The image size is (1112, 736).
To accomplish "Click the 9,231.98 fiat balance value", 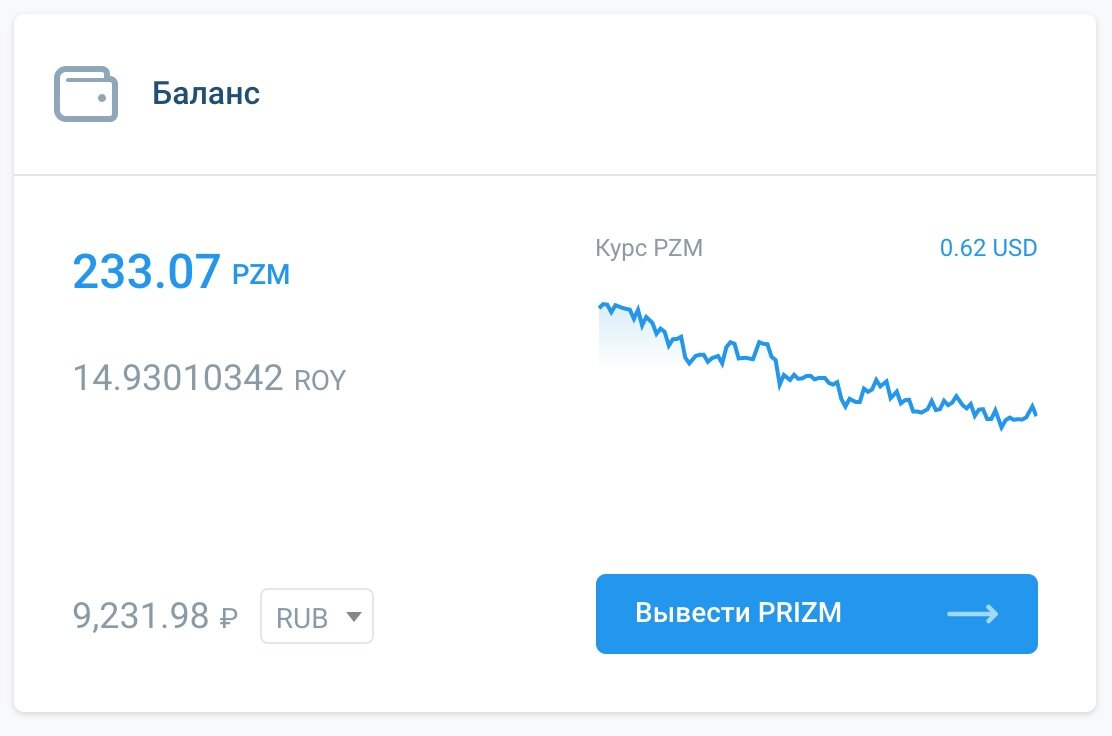I will pos(141,615).
